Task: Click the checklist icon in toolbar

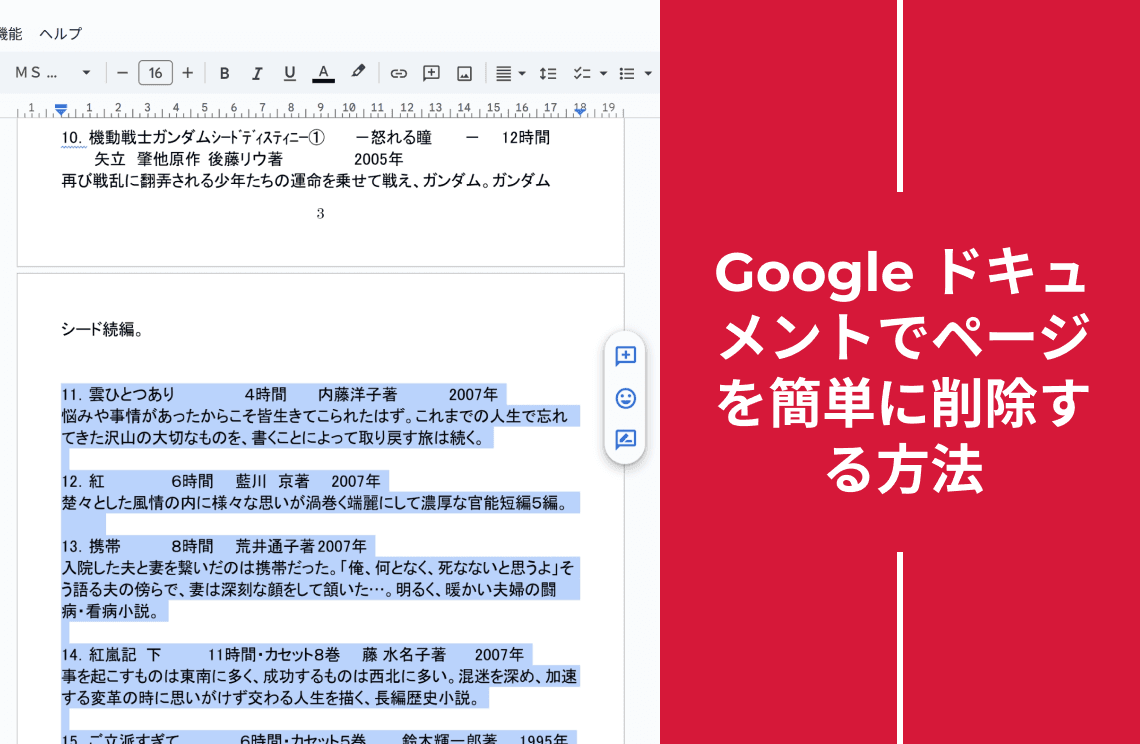Action: tap(580, 73)
